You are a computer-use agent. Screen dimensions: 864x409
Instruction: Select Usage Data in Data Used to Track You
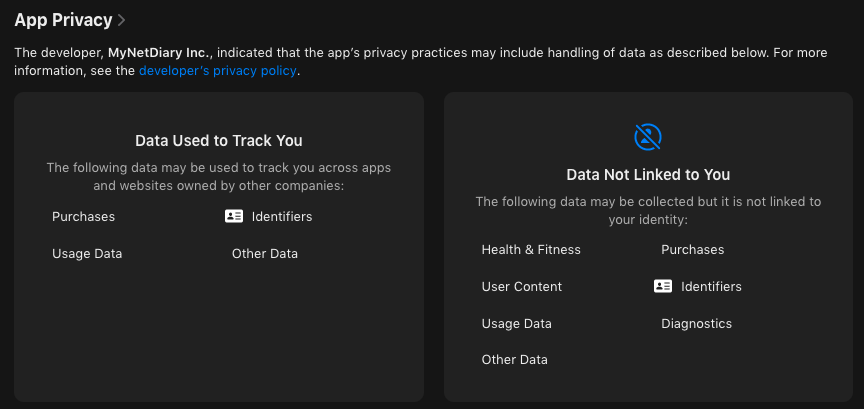[87, 254]
